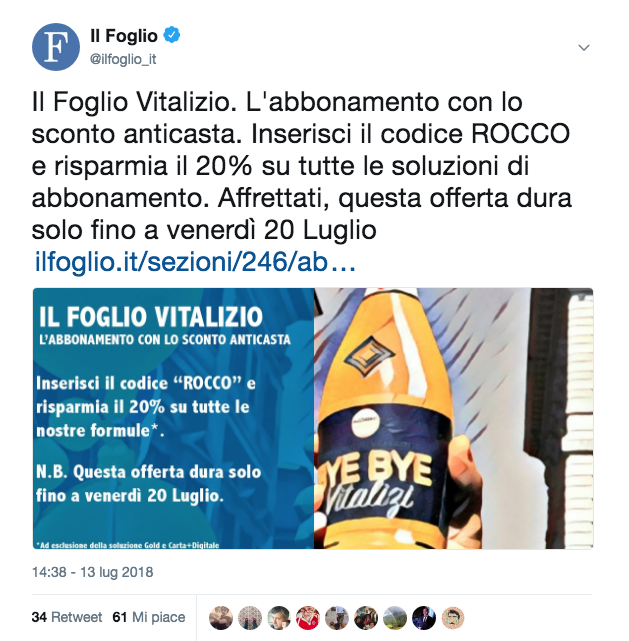Screen dimensions: 629x641
Task: Open the red jersey liker avatar
Action: (x=308, y=617)
